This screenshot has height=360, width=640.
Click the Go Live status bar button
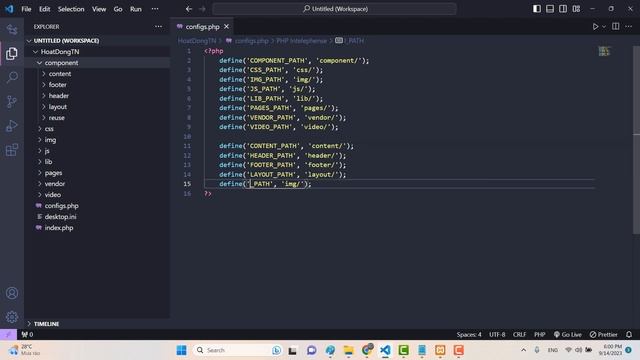point(567,334)
